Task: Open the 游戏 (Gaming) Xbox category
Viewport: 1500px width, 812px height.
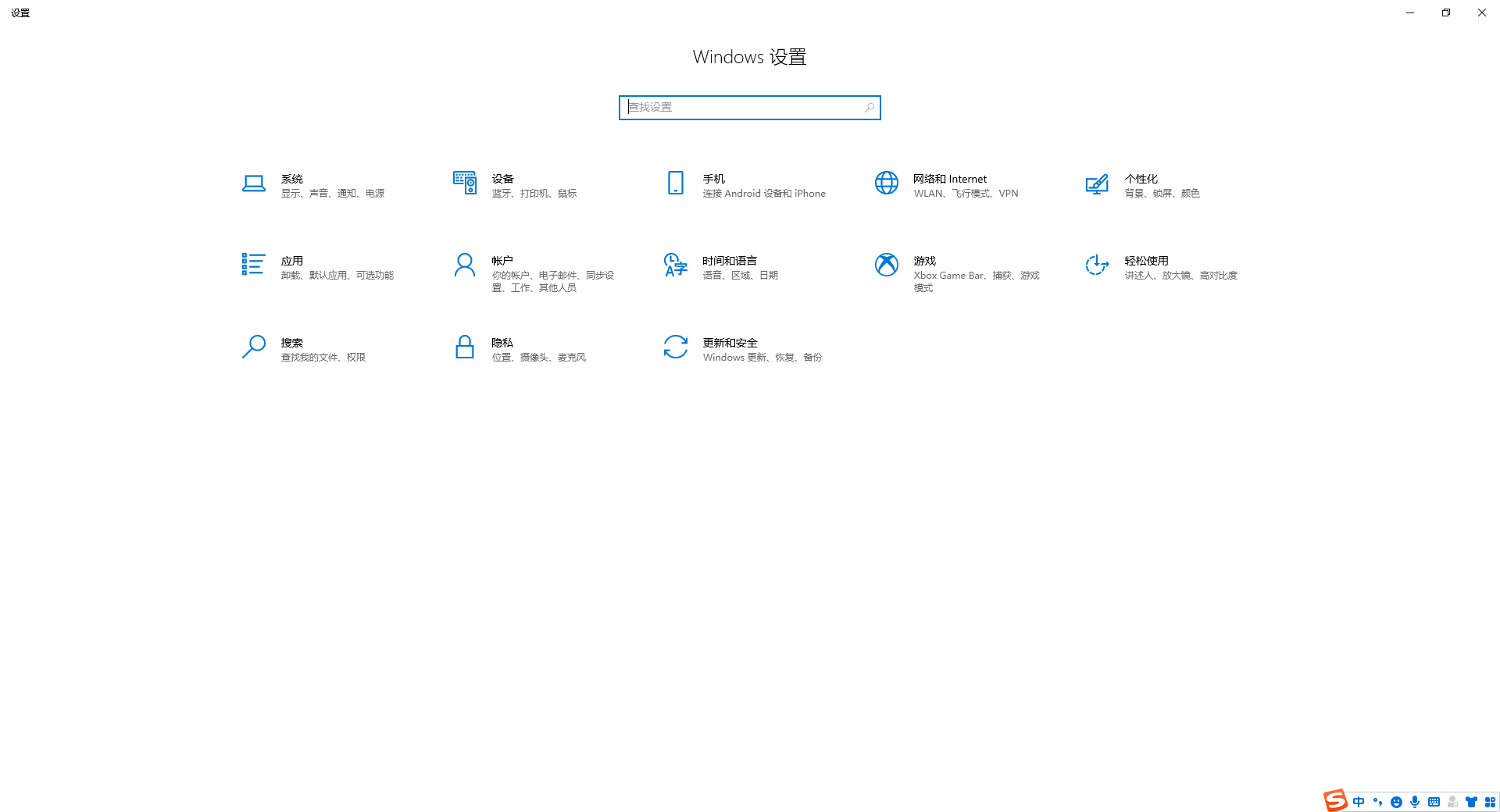Action: (961, 273)
